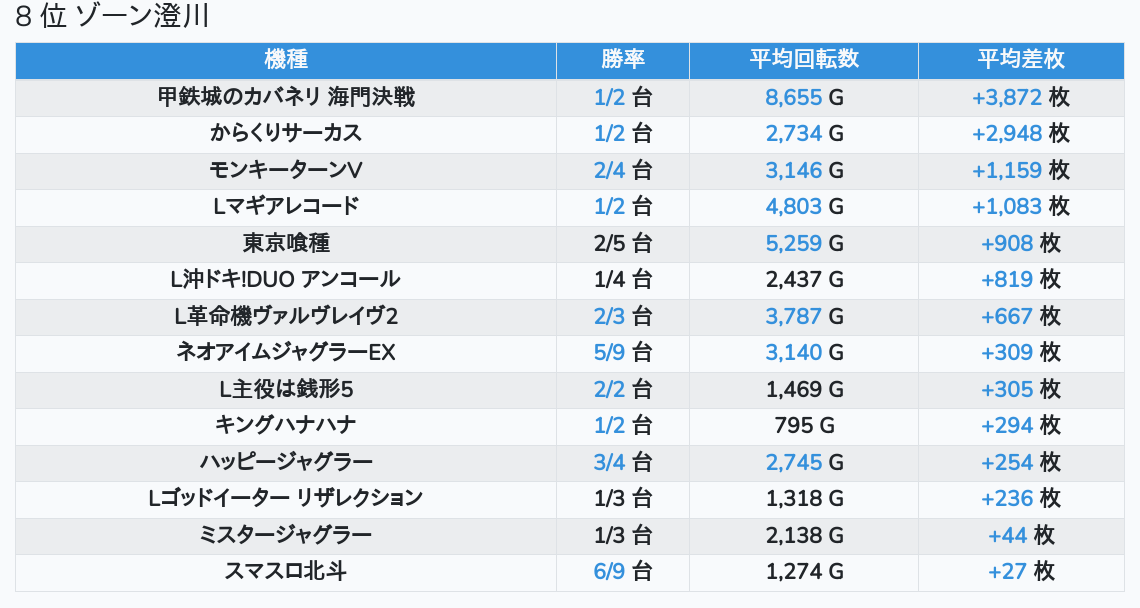The image size is (1140, 608).
Task: Click the Lマギアレコード machine name
Action: [286, 206]
